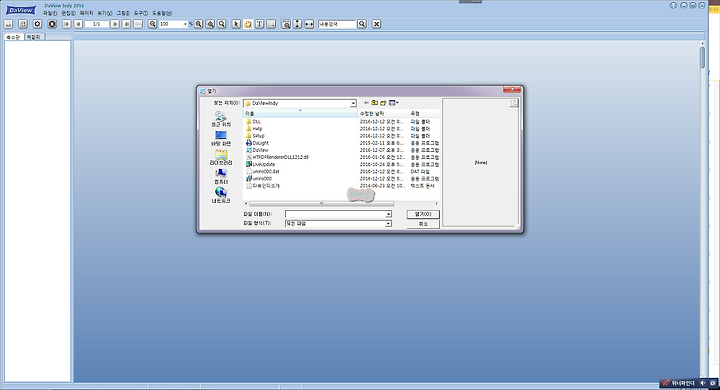Click the main viewer vertical scrollbar thumb
The height and width of the screenshot is (390, 720).
pyautogui.click(x=703, y=58)
